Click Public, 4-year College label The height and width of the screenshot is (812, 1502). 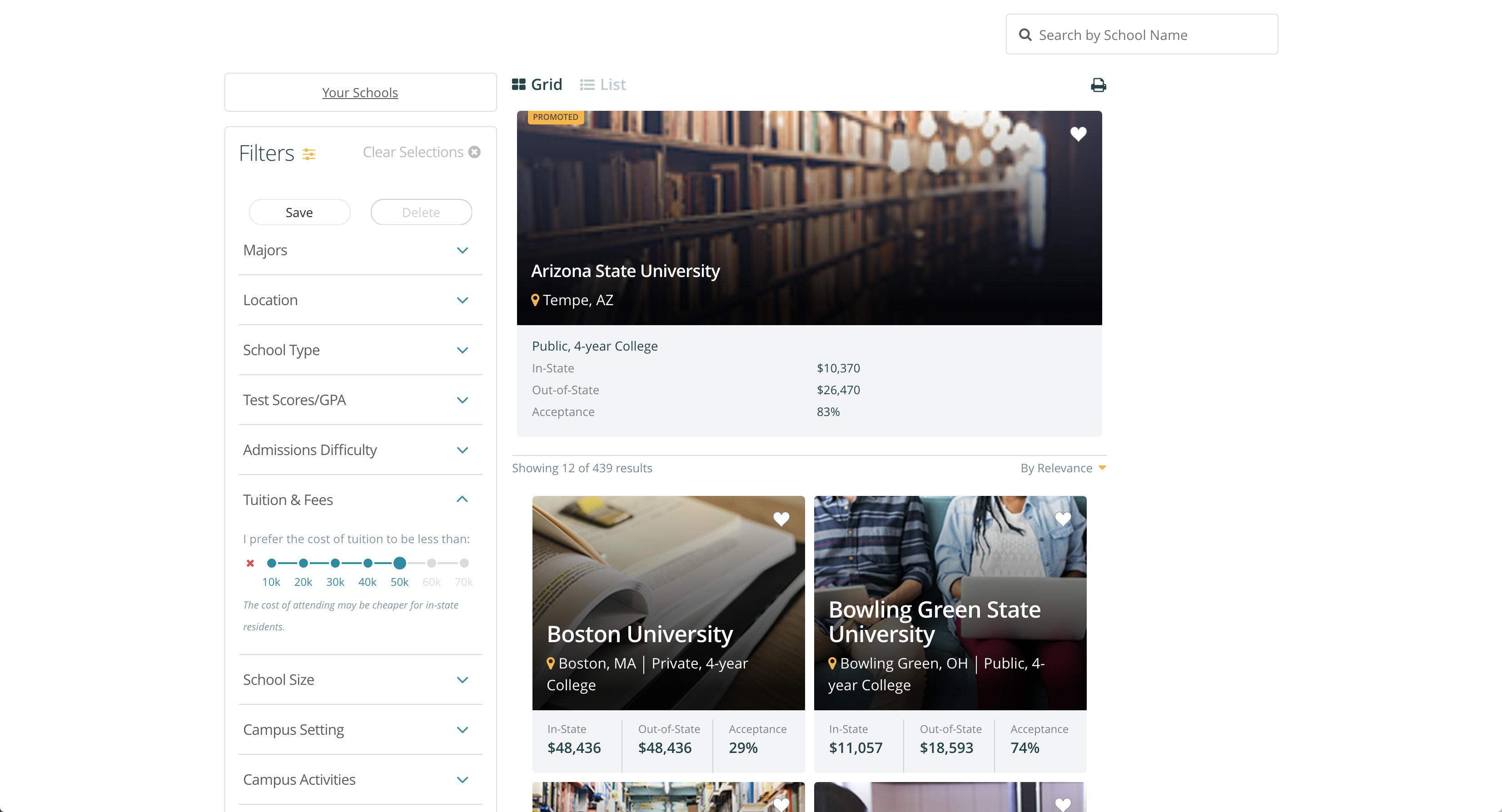coord(595,346)
